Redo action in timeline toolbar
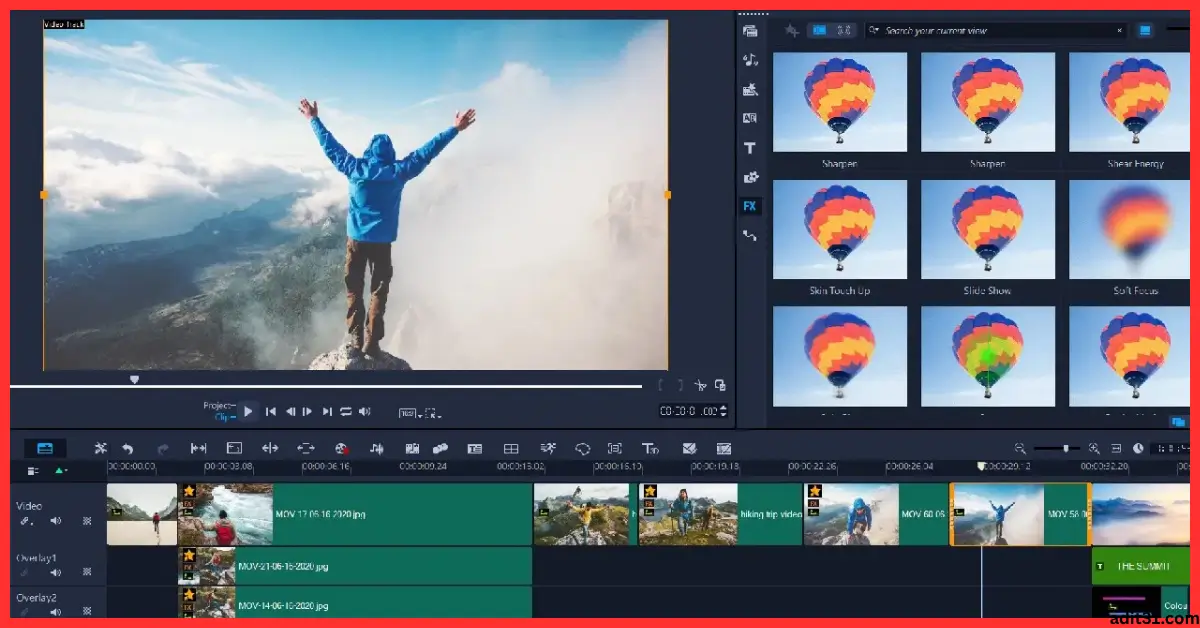 click(x=162, y=448)
